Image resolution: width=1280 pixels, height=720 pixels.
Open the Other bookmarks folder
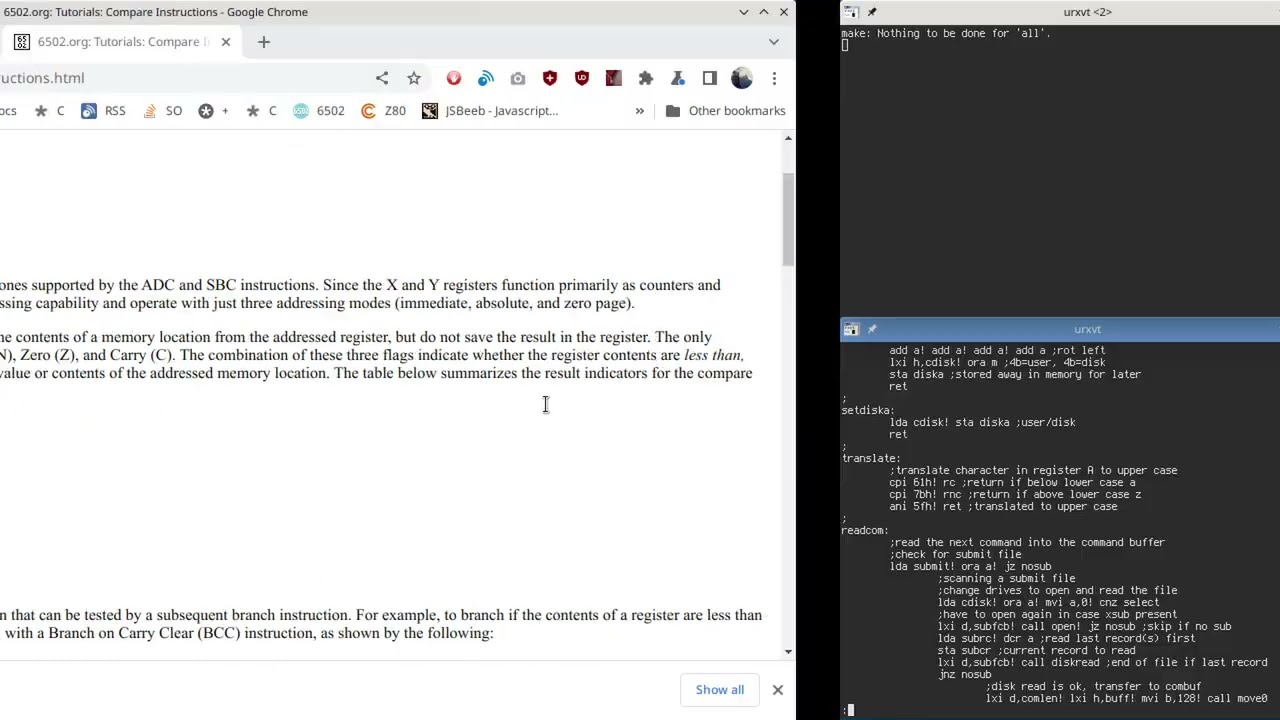(x=726, y=111)
